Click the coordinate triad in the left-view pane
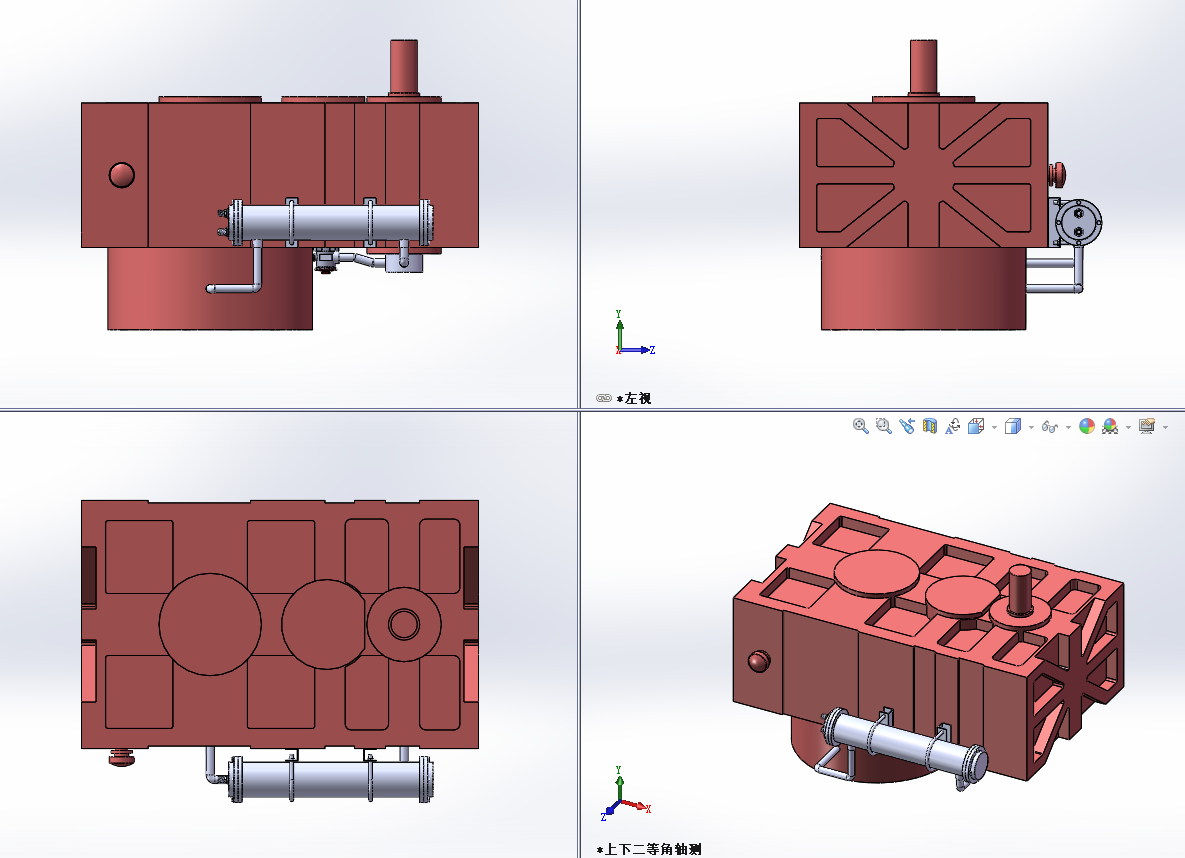The image size is (1185, 858). tap(634, 333)
